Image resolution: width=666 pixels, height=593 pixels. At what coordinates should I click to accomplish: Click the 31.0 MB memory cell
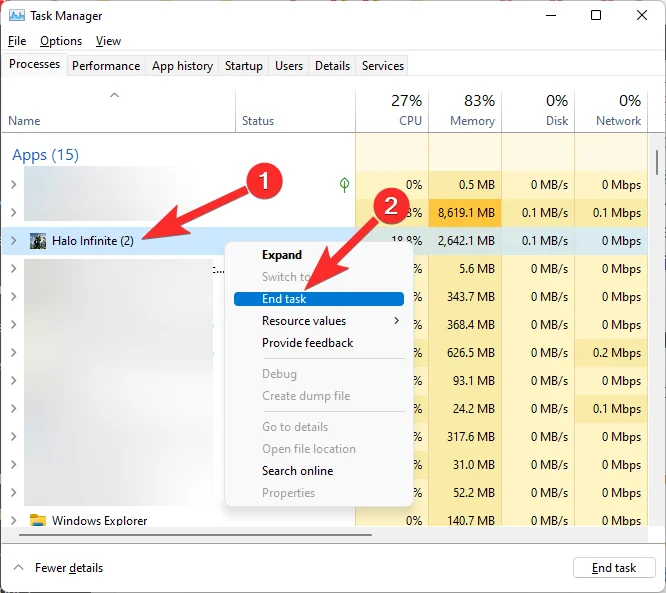click(465, 465)
